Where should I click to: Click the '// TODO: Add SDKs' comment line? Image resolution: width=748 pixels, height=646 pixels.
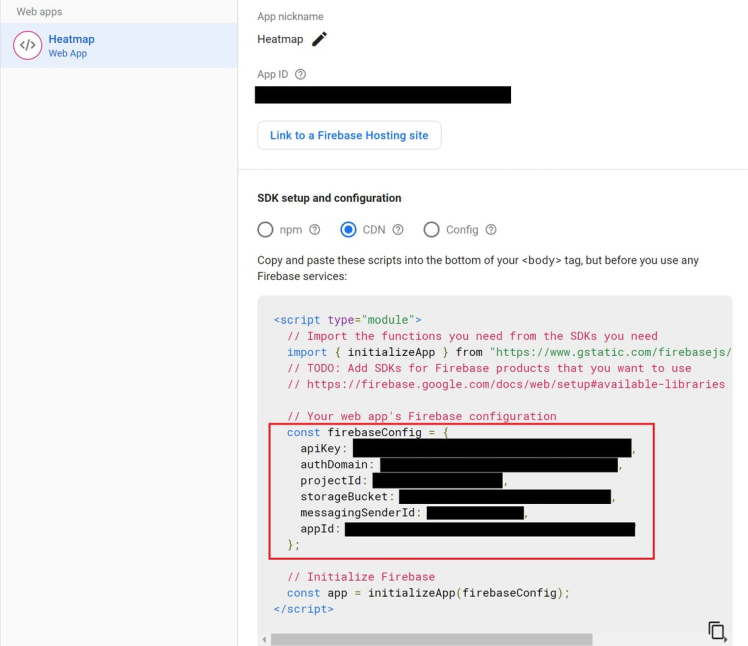(489, 368)
